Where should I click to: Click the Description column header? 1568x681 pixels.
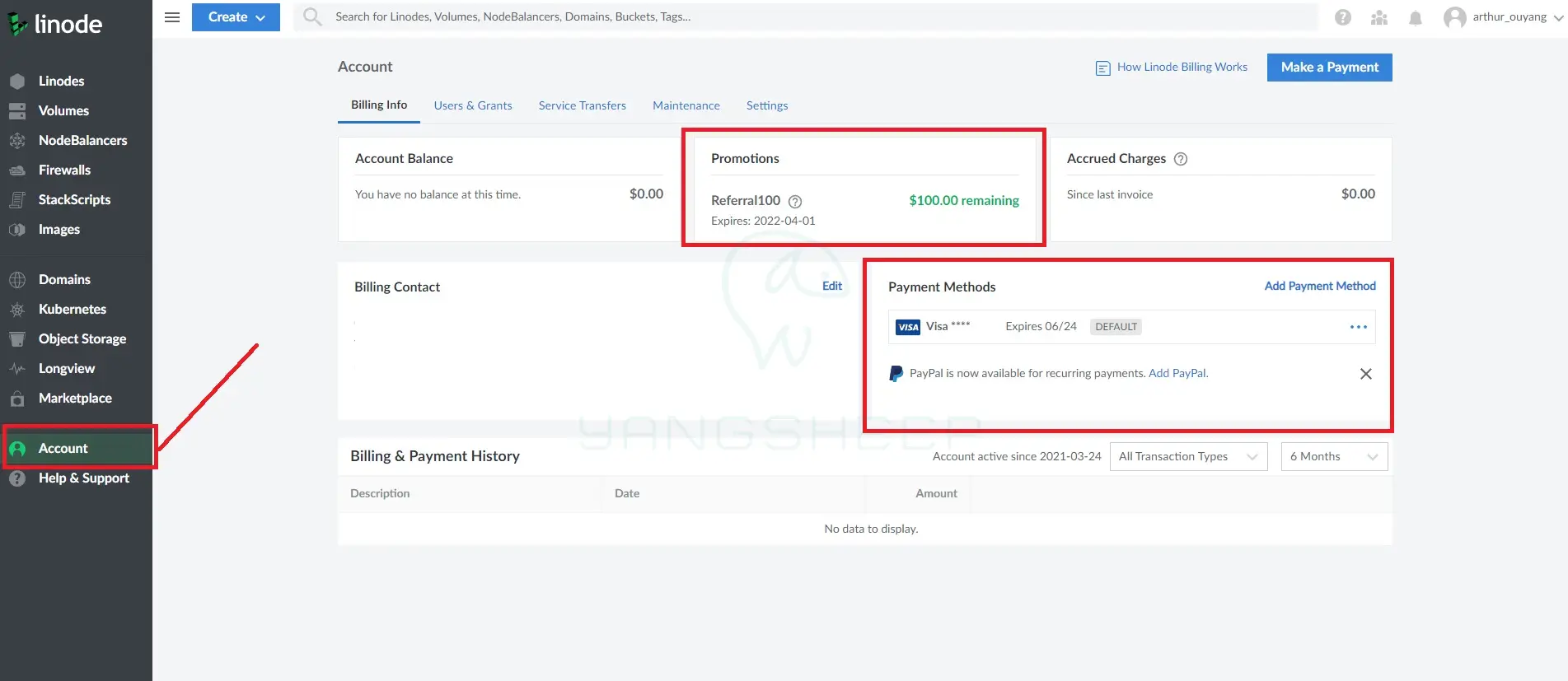[x=380, y=493]
